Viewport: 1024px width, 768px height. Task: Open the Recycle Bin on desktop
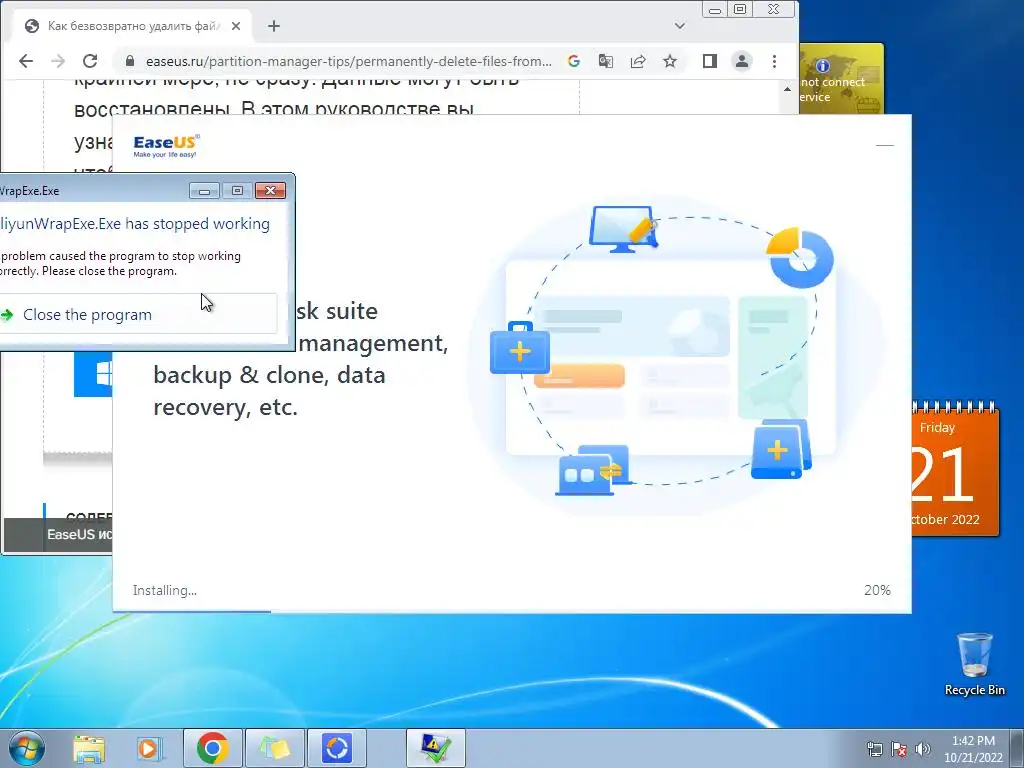point(974,664)
